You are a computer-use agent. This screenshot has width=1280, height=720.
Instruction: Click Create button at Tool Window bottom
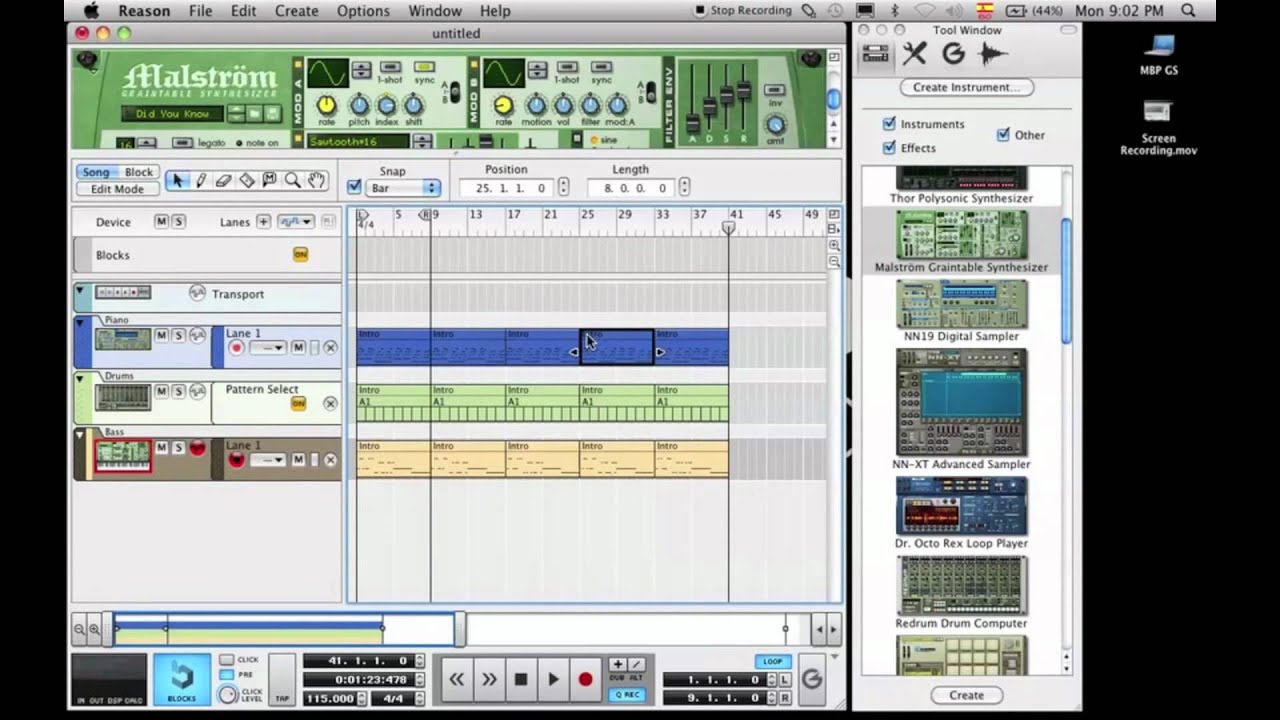pos(966,695)
